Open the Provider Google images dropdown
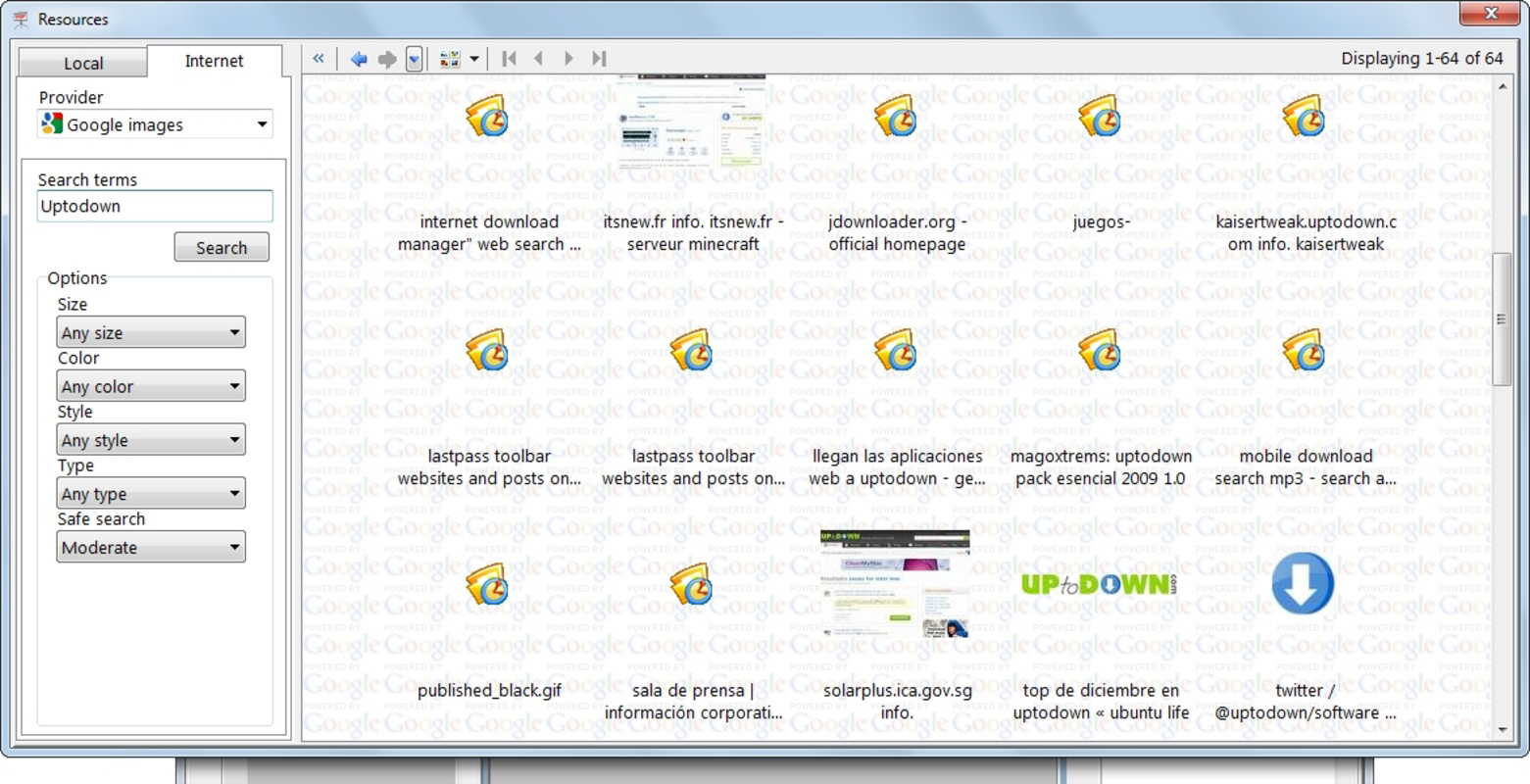Viewport: 1530px width, 784px height. pyautogui.click(x=155, y=124)
